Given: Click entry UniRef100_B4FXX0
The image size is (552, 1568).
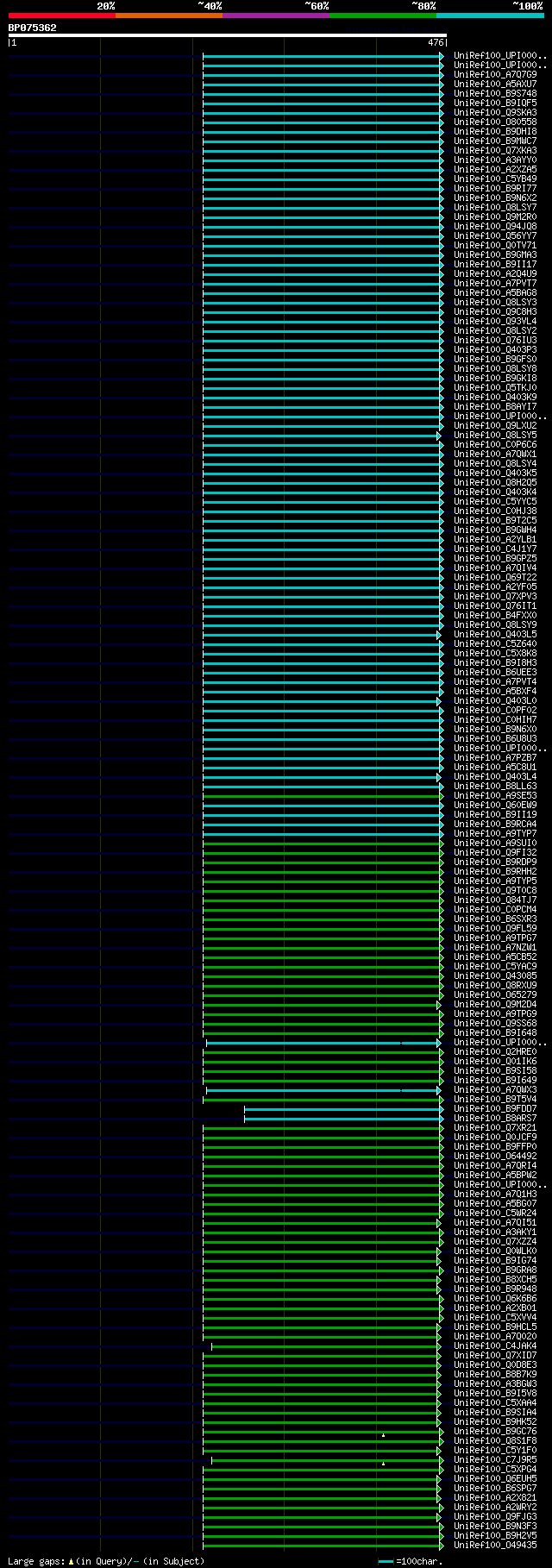Looking at the screenshot, I should coord(495,616).
